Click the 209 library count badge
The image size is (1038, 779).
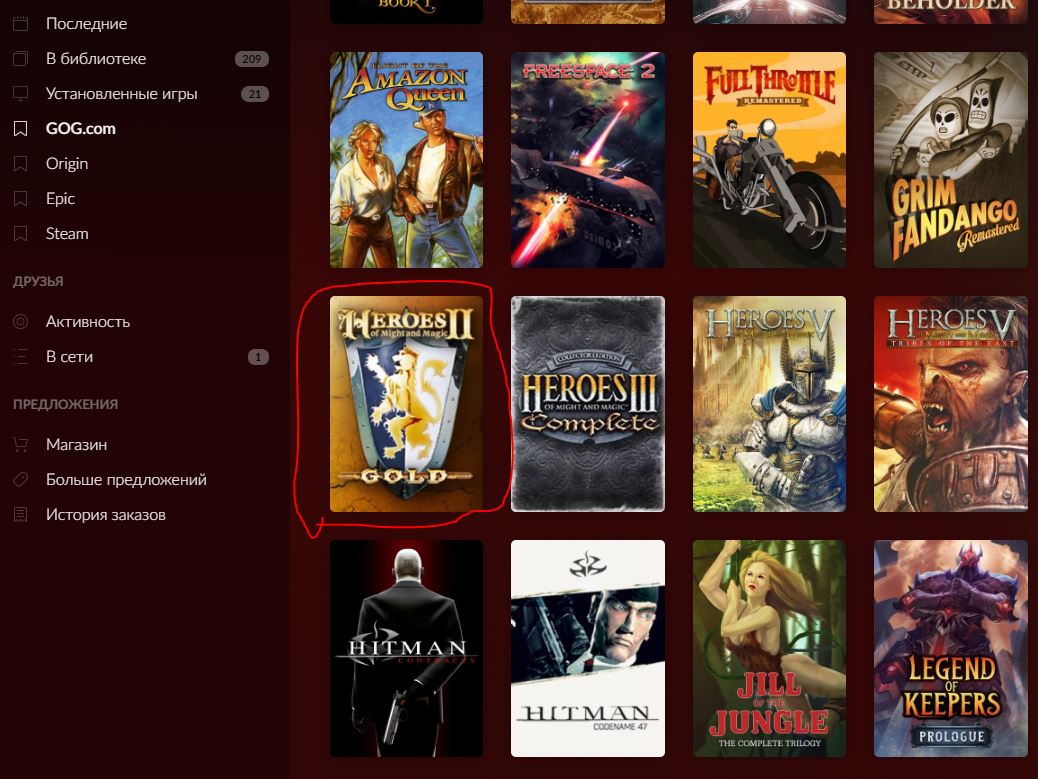pos(252,59)
